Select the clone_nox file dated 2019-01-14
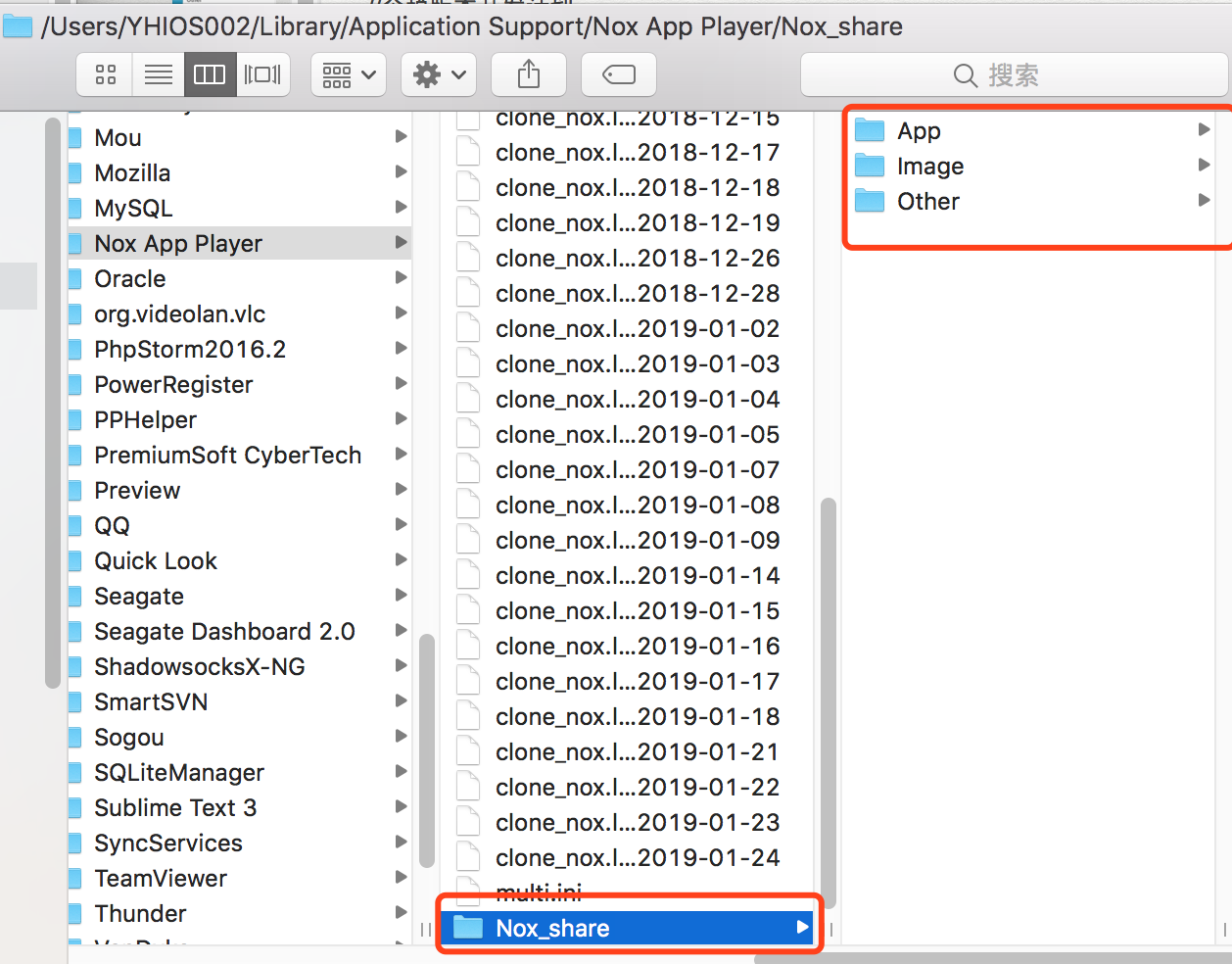 click(627, 575)
